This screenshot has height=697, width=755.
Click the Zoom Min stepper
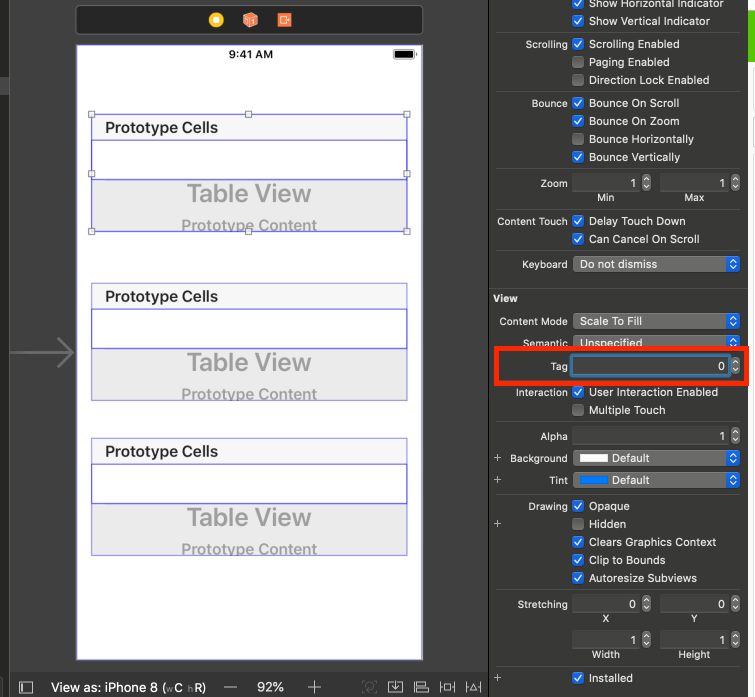click(x=646, y=183)
